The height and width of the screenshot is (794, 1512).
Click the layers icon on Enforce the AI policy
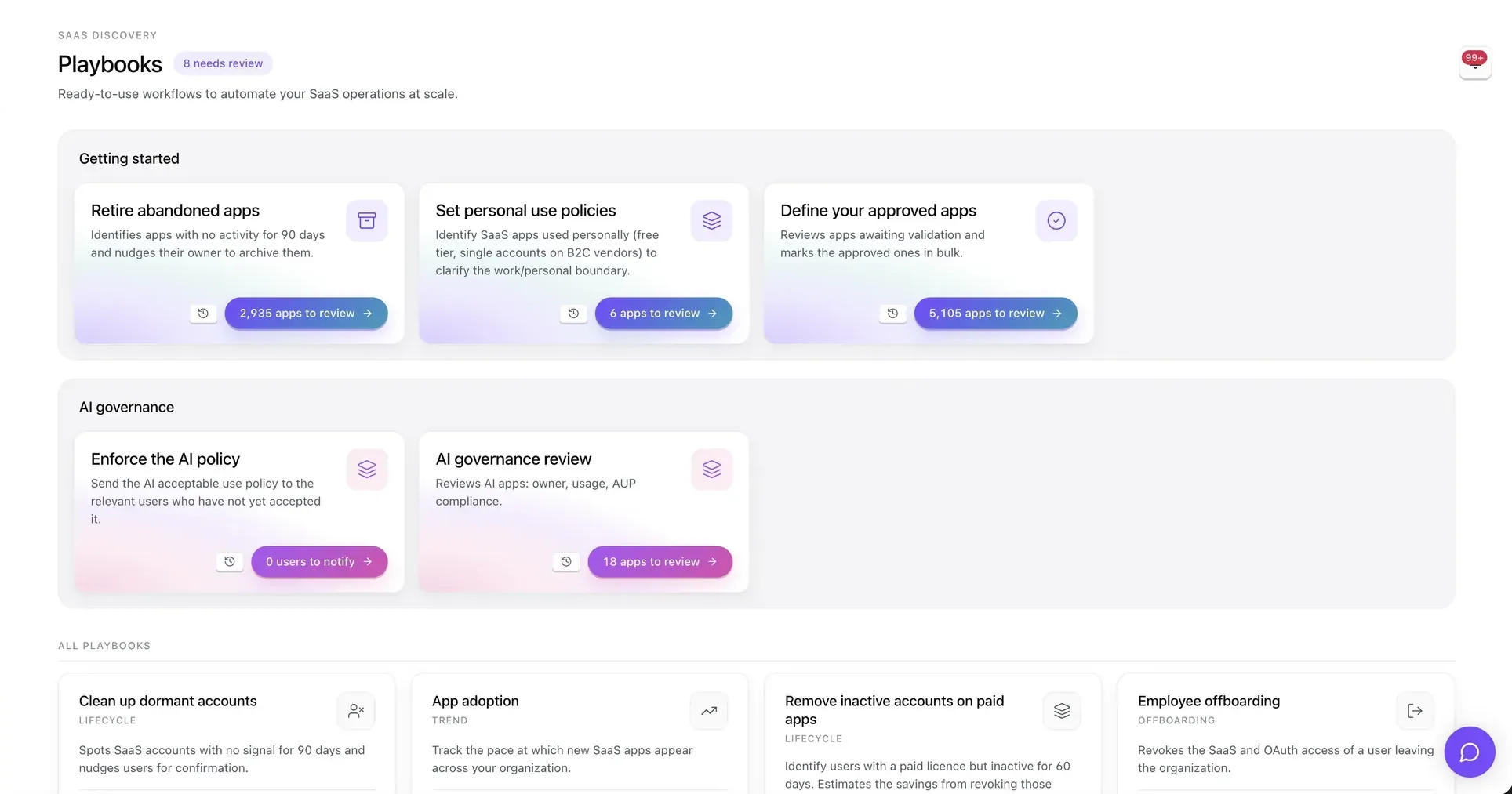click(x=366, y=469)
